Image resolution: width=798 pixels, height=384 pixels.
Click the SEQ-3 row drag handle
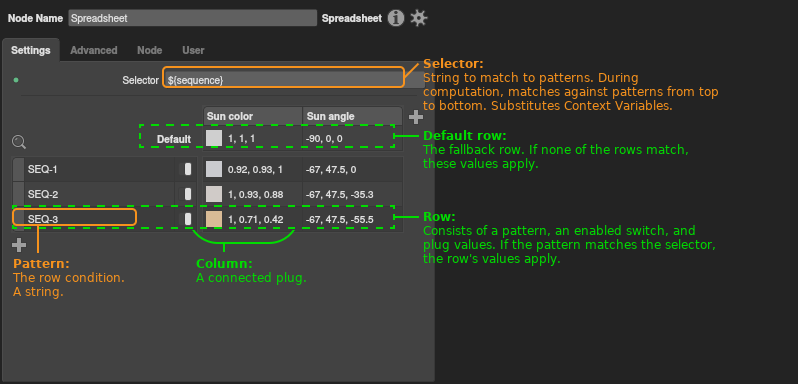pos(18,219)
